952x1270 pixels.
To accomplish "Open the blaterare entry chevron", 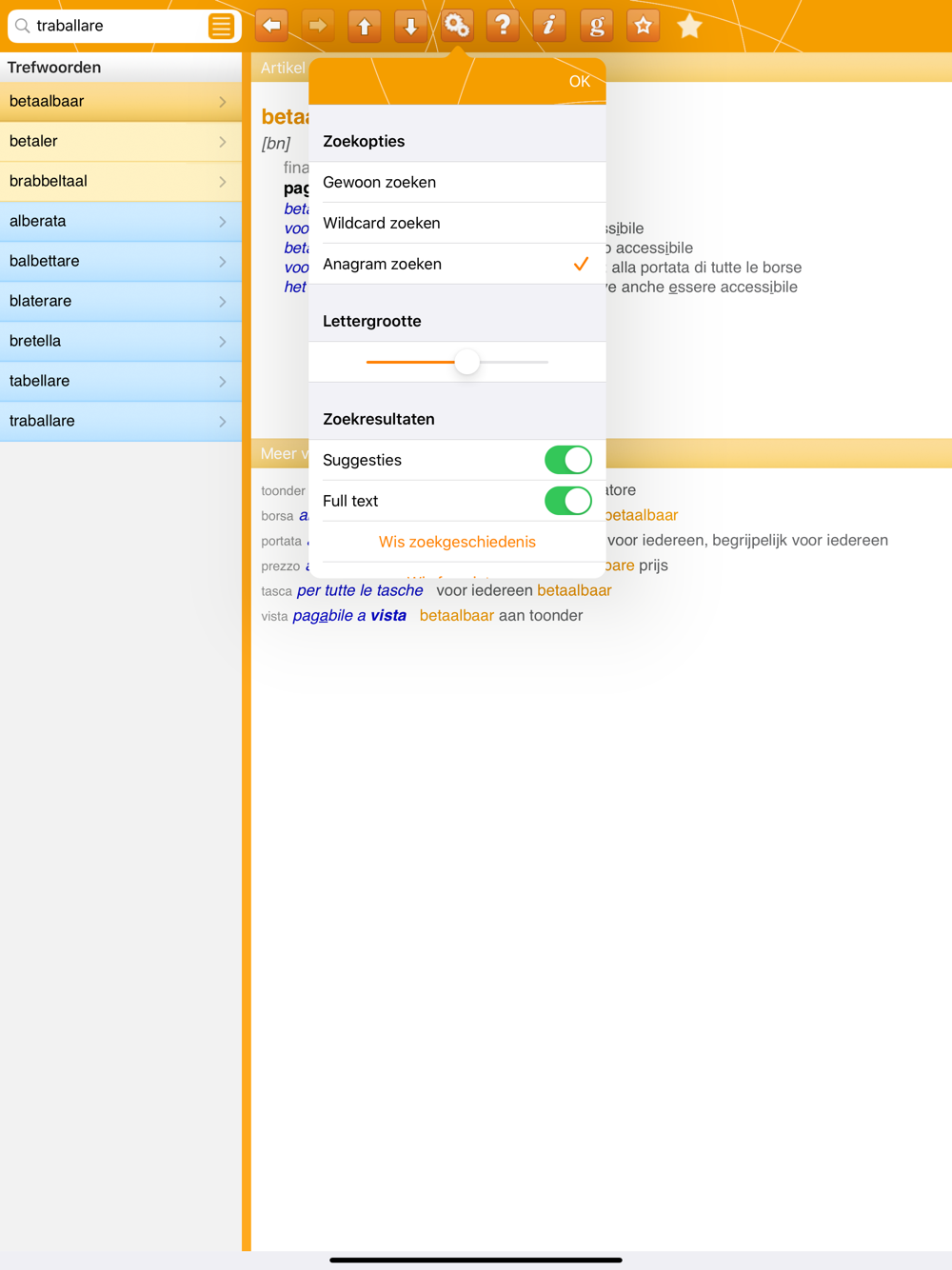I will pyautogui.click(x=223, y=302).
